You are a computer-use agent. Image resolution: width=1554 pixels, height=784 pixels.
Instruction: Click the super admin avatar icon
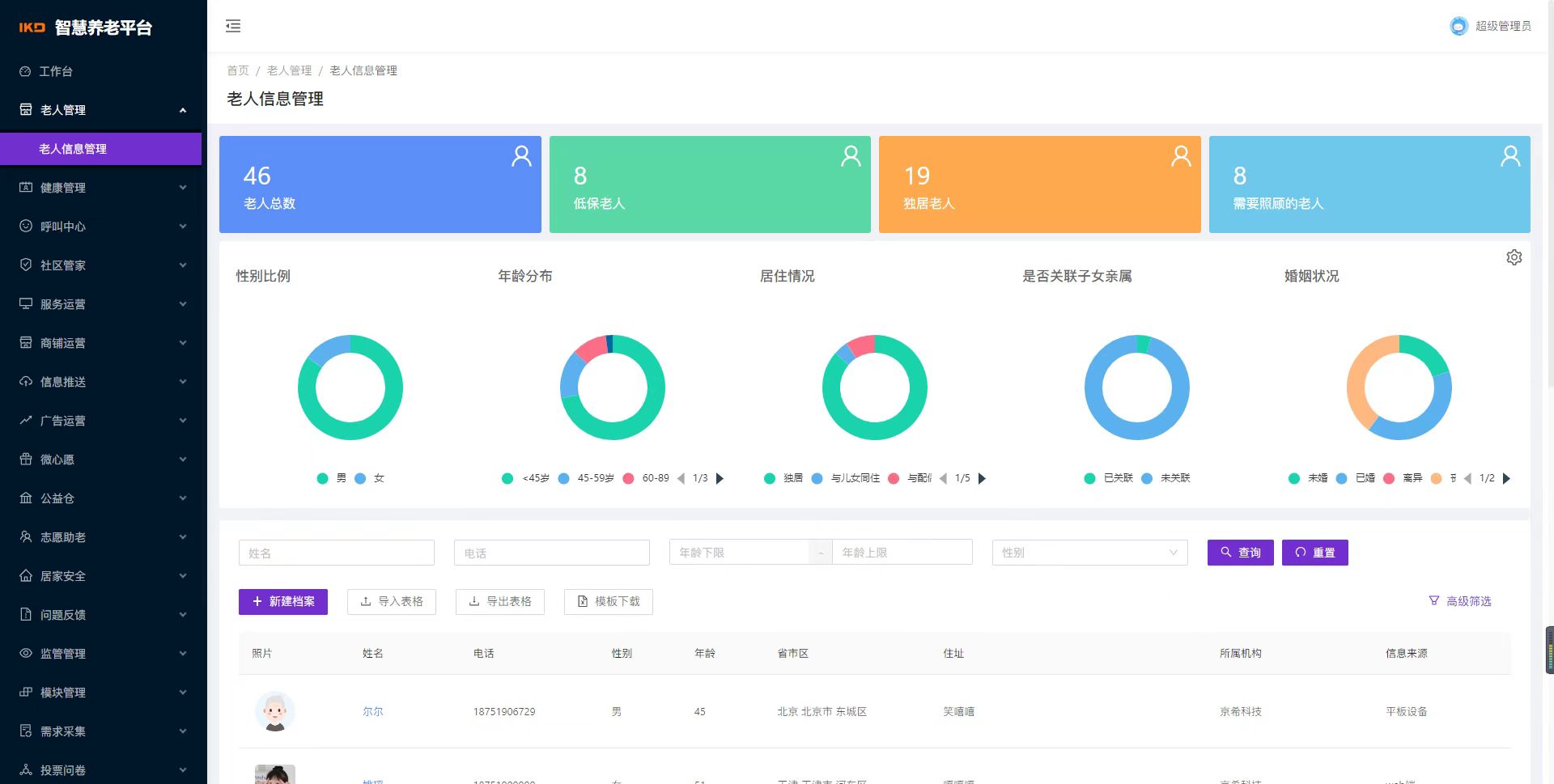pyautogui.click(x=1458, y=26)
